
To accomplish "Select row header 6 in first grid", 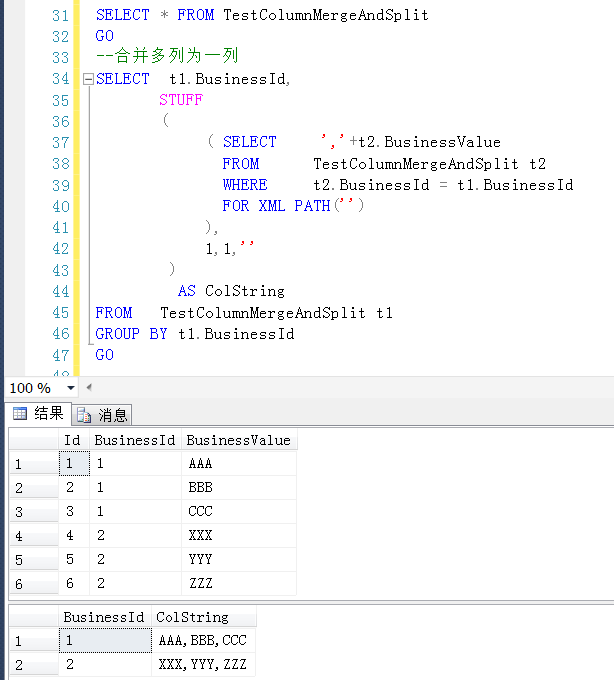I will tap(34, 584).
